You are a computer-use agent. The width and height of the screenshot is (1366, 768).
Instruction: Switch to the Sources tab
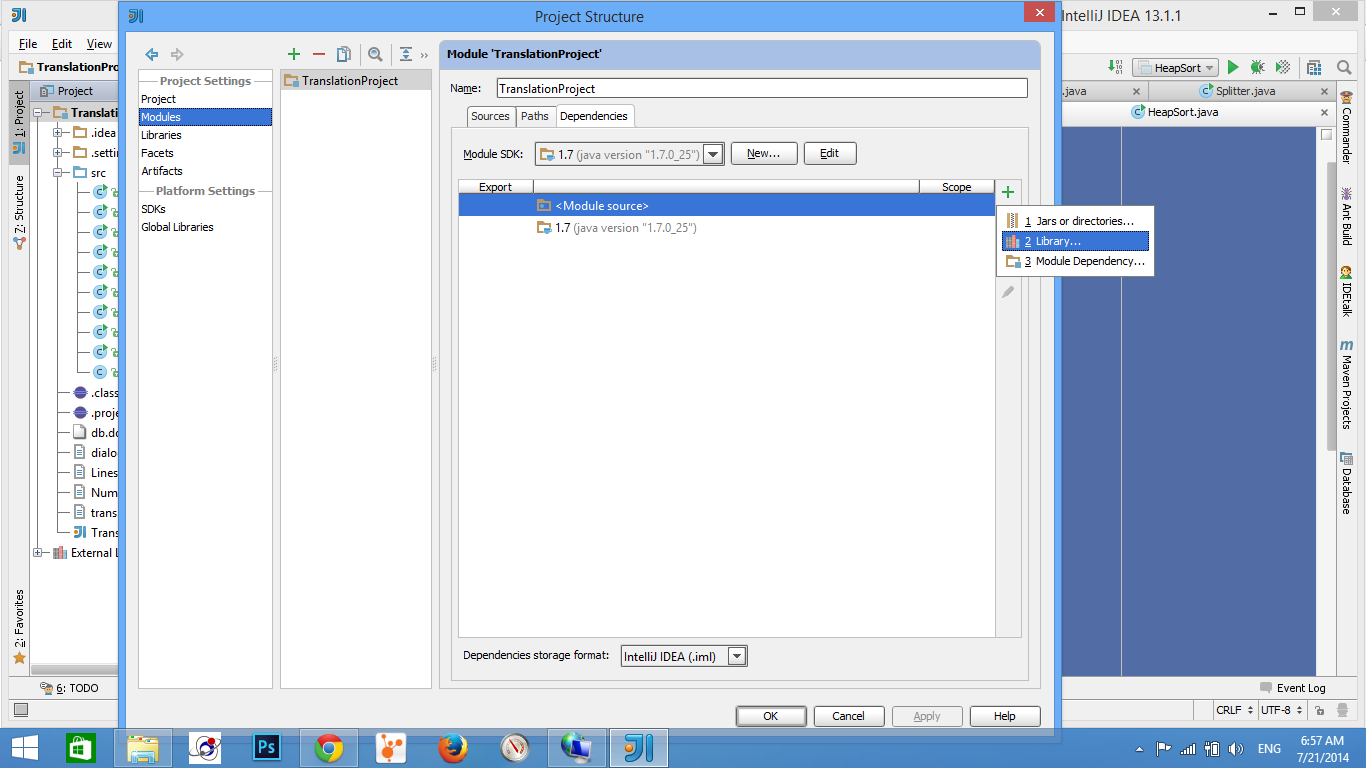pos(490,116)
